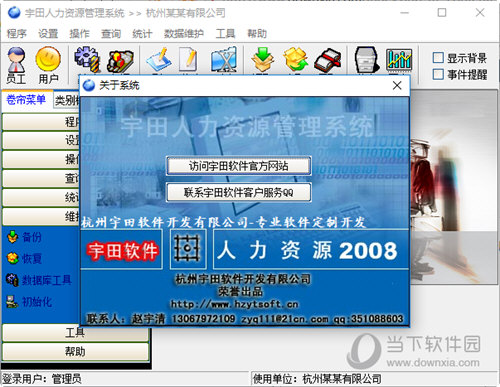The width and height of the screenshot is (500, 387).
Task: Expand the 工具 section in sidebar
Action: click(75, 333)
